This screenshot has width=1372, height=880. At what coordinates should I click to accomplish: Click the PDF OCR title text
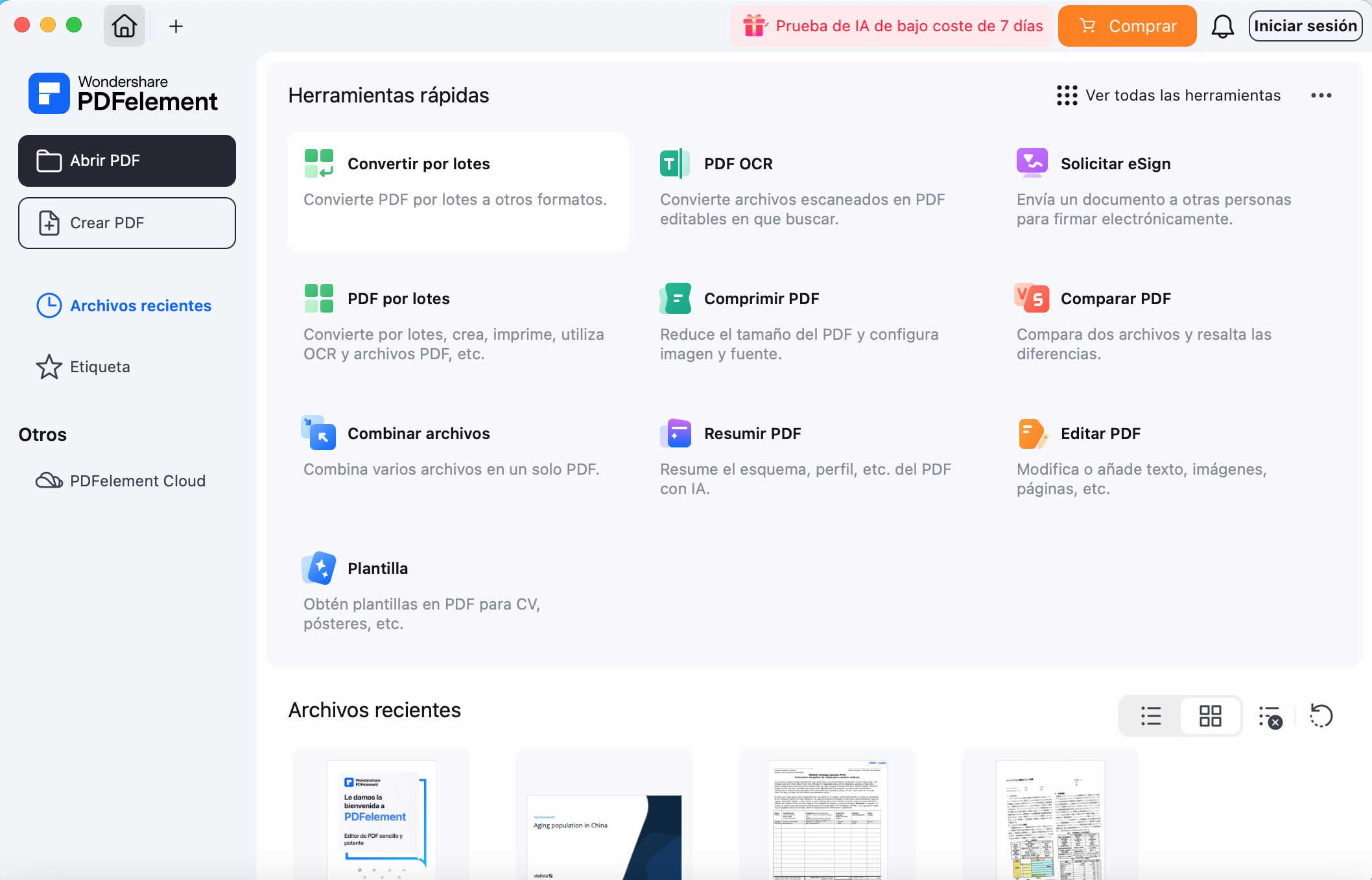(739, 163)
